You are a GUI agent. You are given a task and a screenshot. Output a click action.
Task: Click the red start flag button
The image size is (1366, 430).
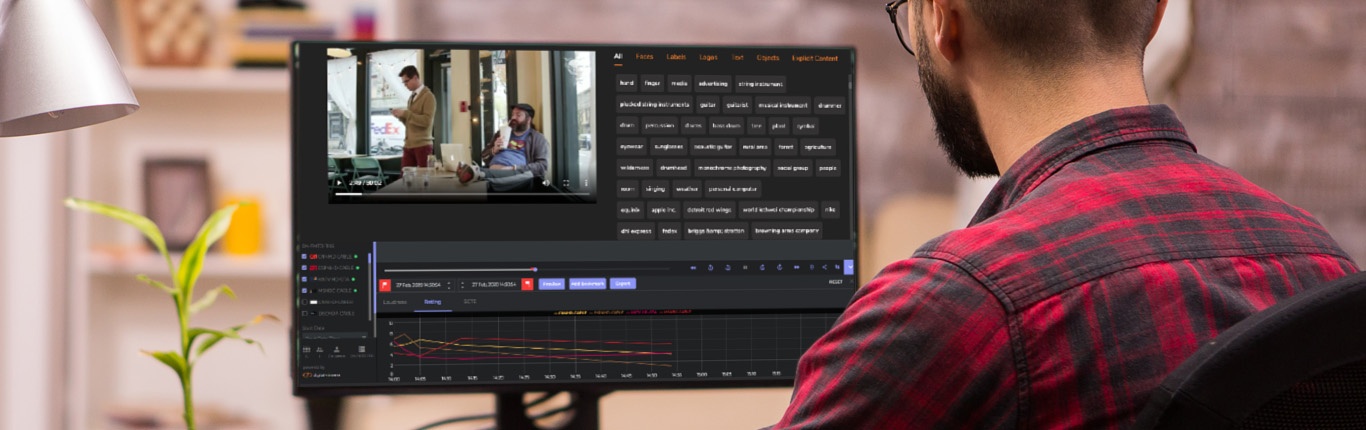pos(385,284)
